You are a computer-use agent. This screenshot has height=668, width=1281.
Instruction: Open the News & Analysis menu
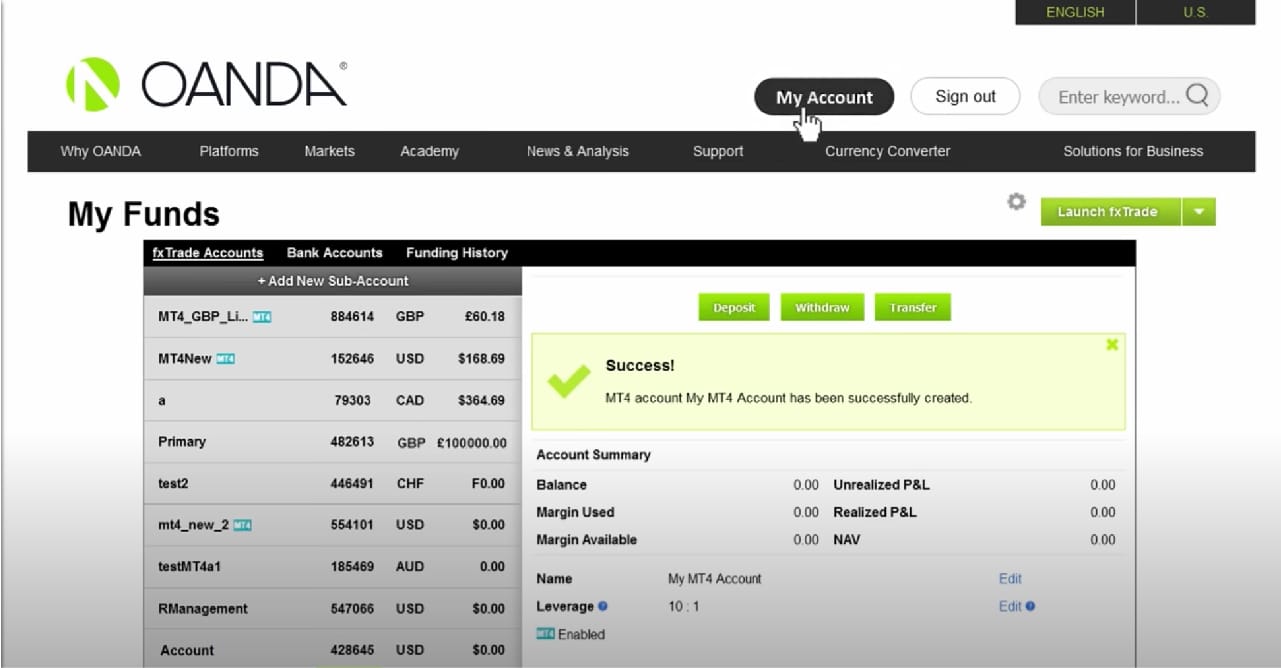click(x=578, y=151)
